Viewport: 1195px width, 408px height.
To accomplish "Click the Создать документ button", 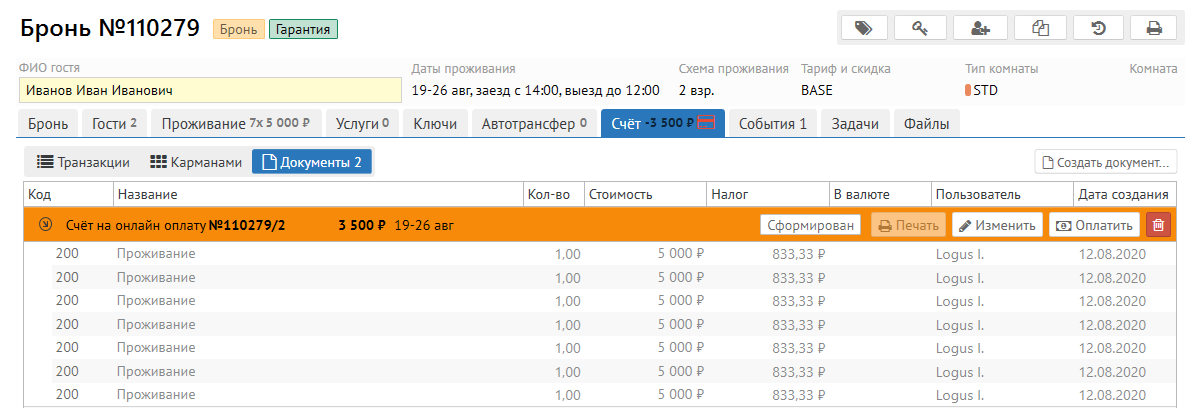I will (1105, 162).
